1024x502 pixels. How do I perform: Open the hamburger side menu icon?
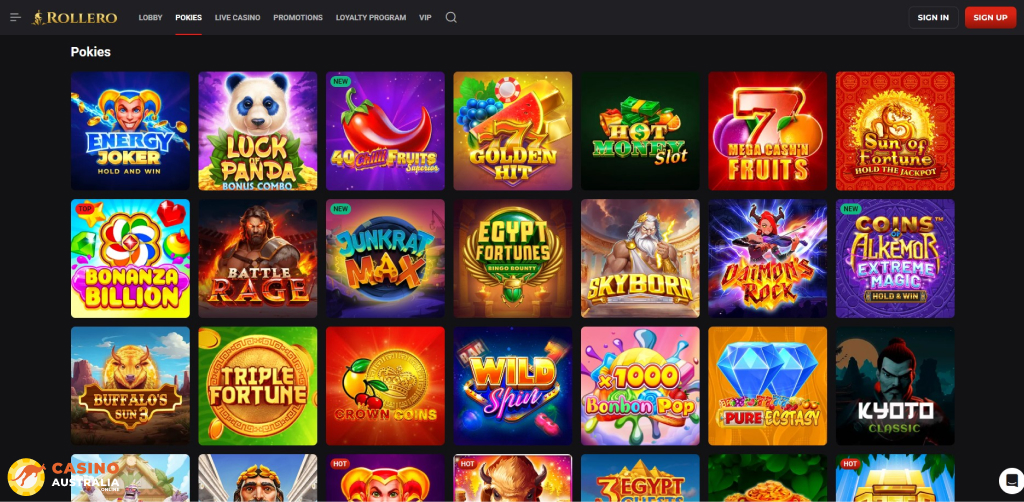coord(16,18)
